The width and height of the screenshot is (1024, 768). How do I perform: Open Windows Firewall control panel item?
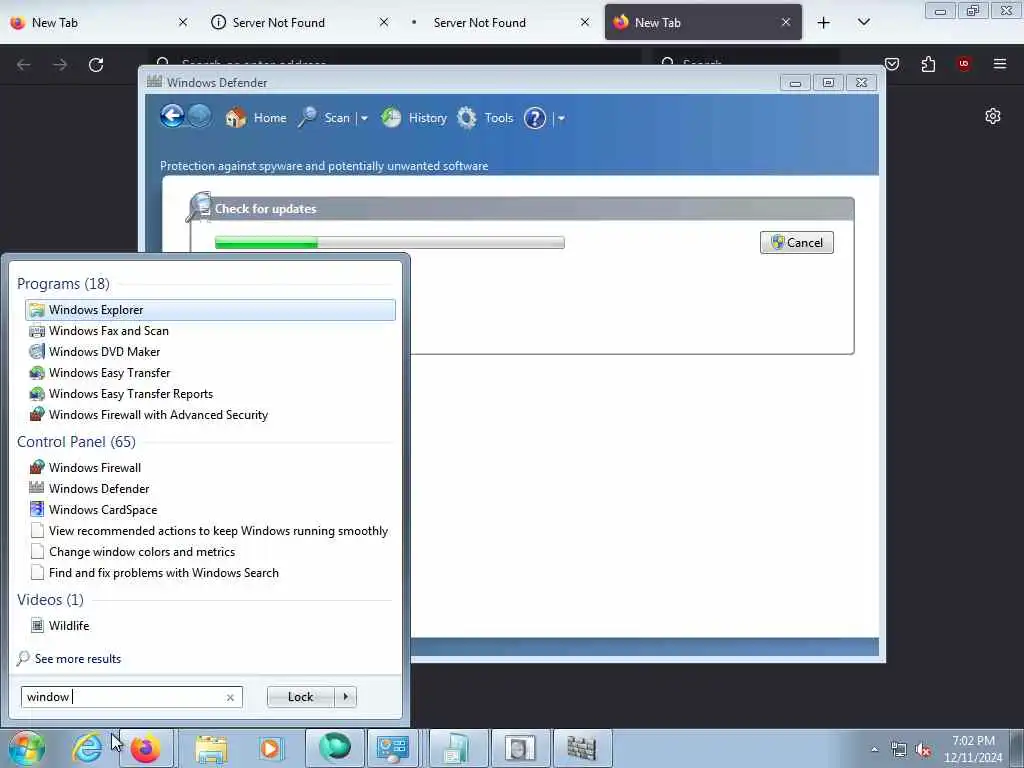210,468
